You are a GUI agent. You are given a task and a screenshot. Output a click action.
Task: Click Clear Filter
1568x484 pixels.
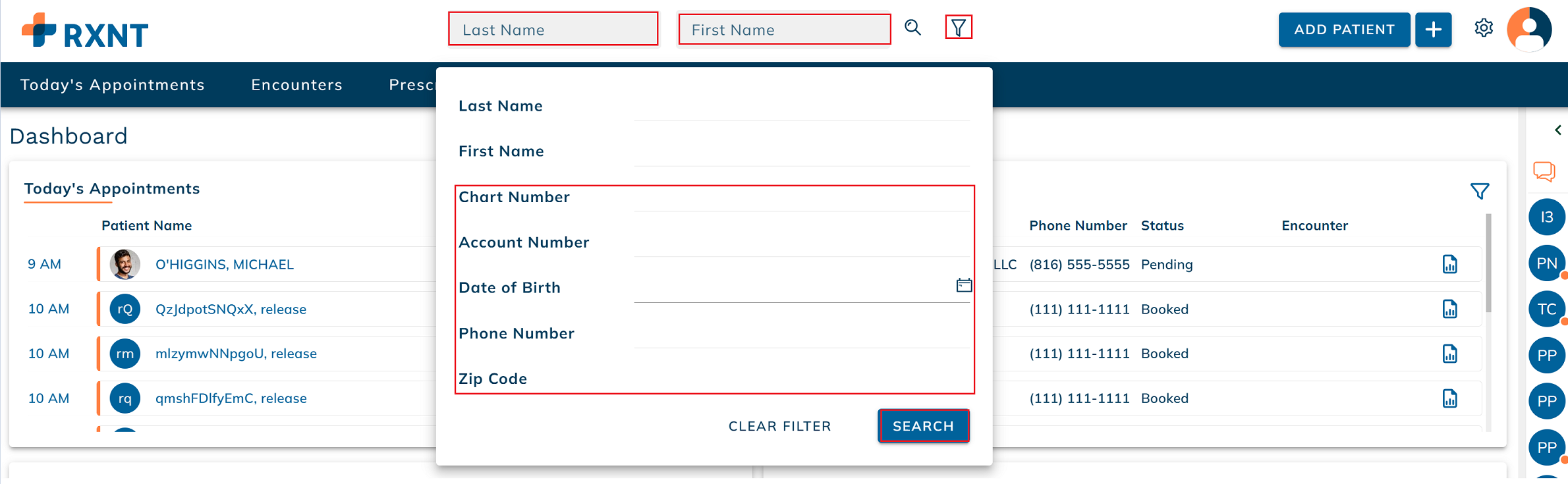(x=779, y=426)
